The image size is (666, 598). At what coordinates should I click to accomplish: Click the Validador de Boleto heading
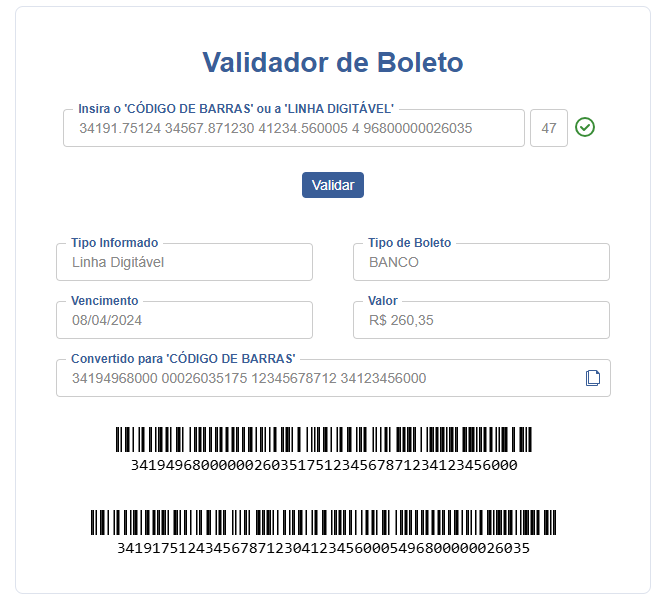(333, 63)
